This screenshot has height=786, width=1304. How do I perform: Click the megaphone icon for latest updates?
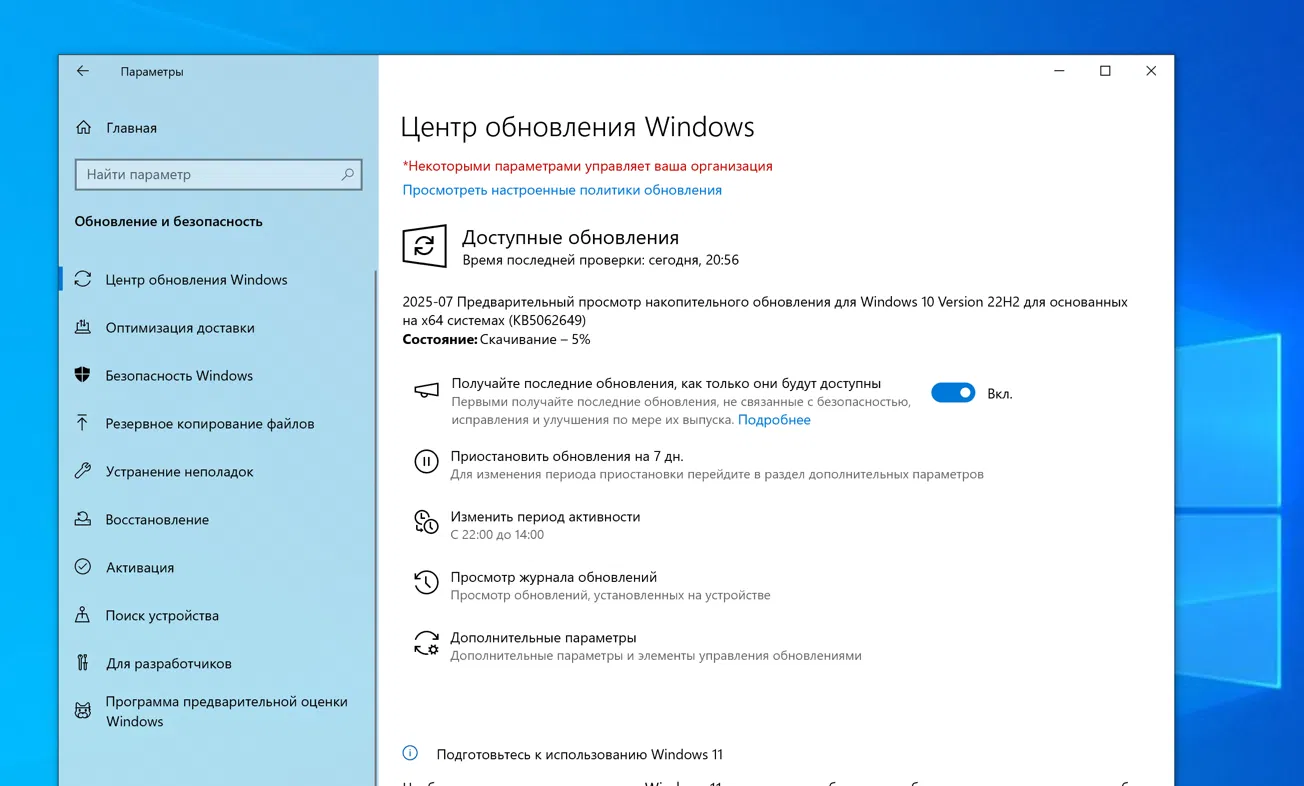pyautogui.click(x=426, y=391)
